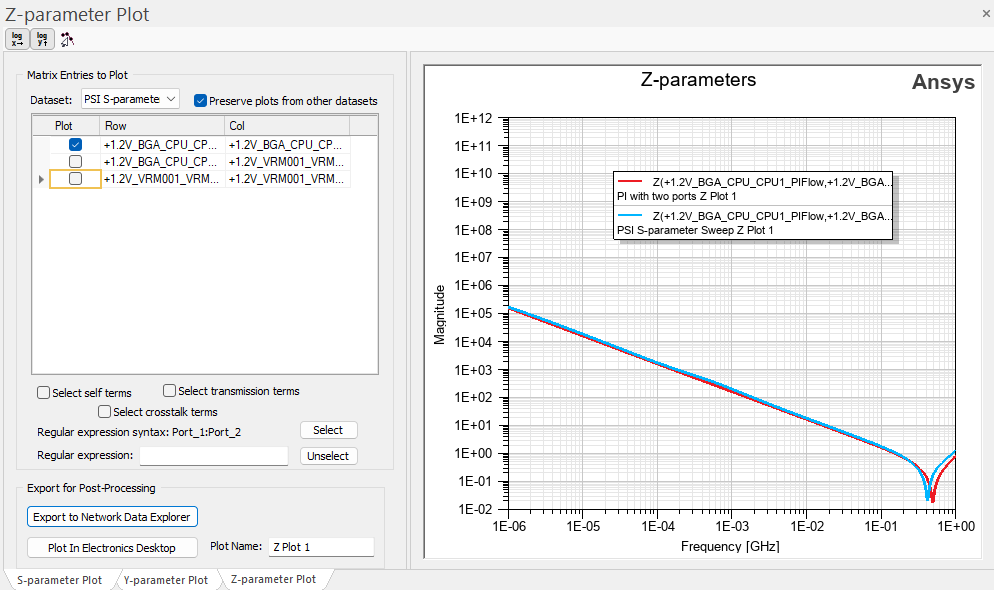The width and height of the screenshot is (994, 590).
Task: Open the Dataset dropdown
Action: click(130, 99)
